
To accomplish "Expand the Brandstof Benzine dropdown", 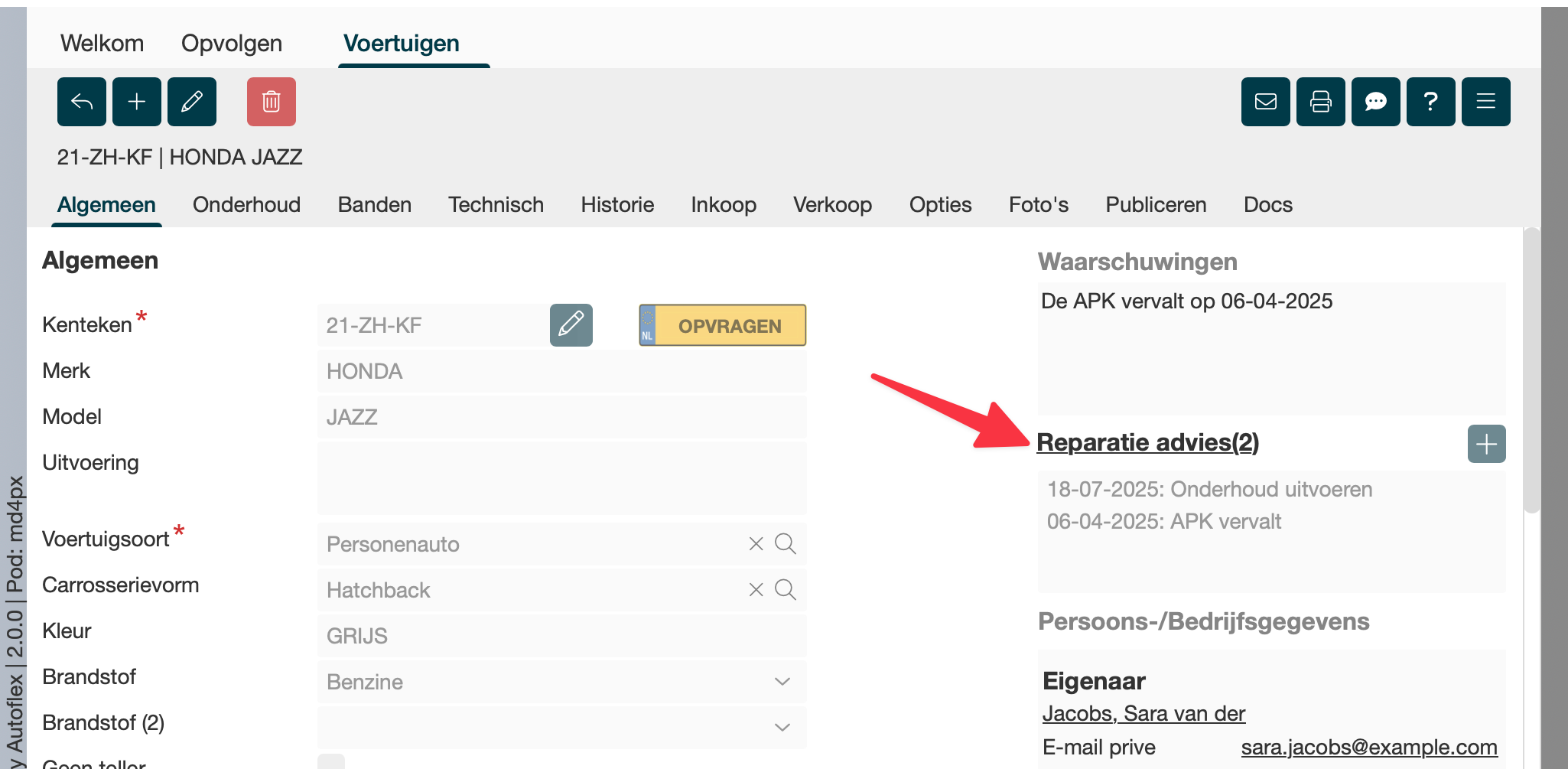I will (782, 682).
